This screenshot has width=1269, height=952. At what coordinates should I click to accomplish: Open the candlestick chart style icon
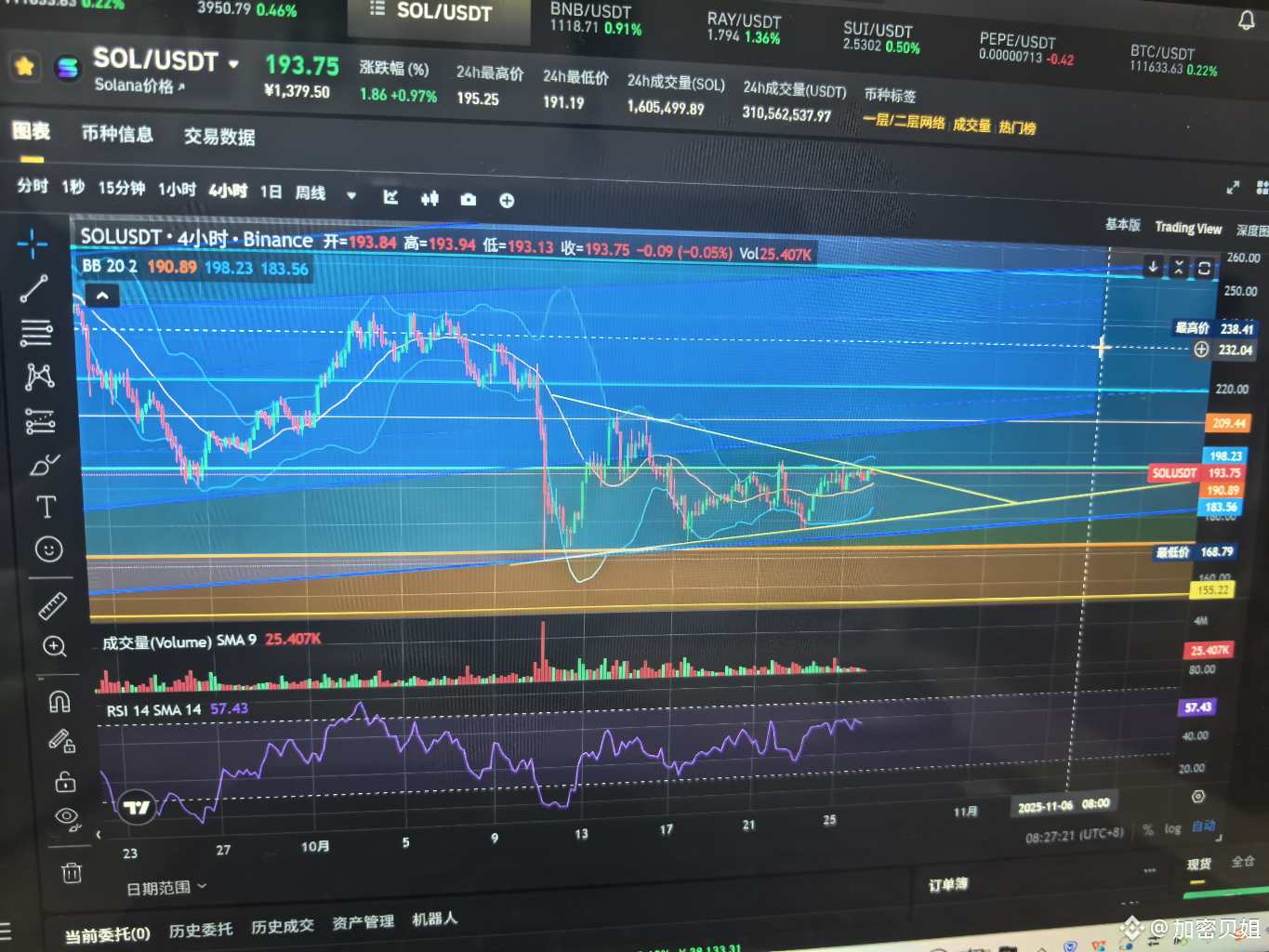tap(430, 198)
